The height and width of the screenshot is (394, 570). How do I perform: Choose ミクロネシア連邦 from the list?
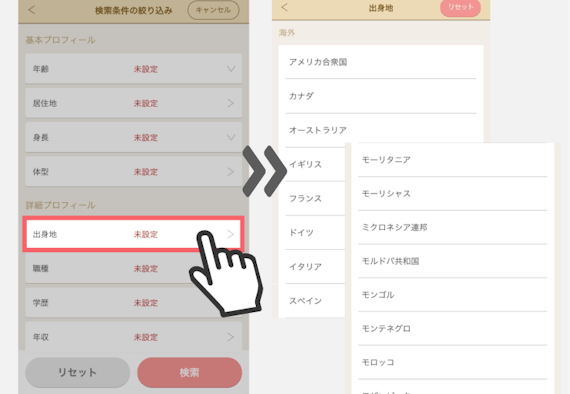point(453,227)
